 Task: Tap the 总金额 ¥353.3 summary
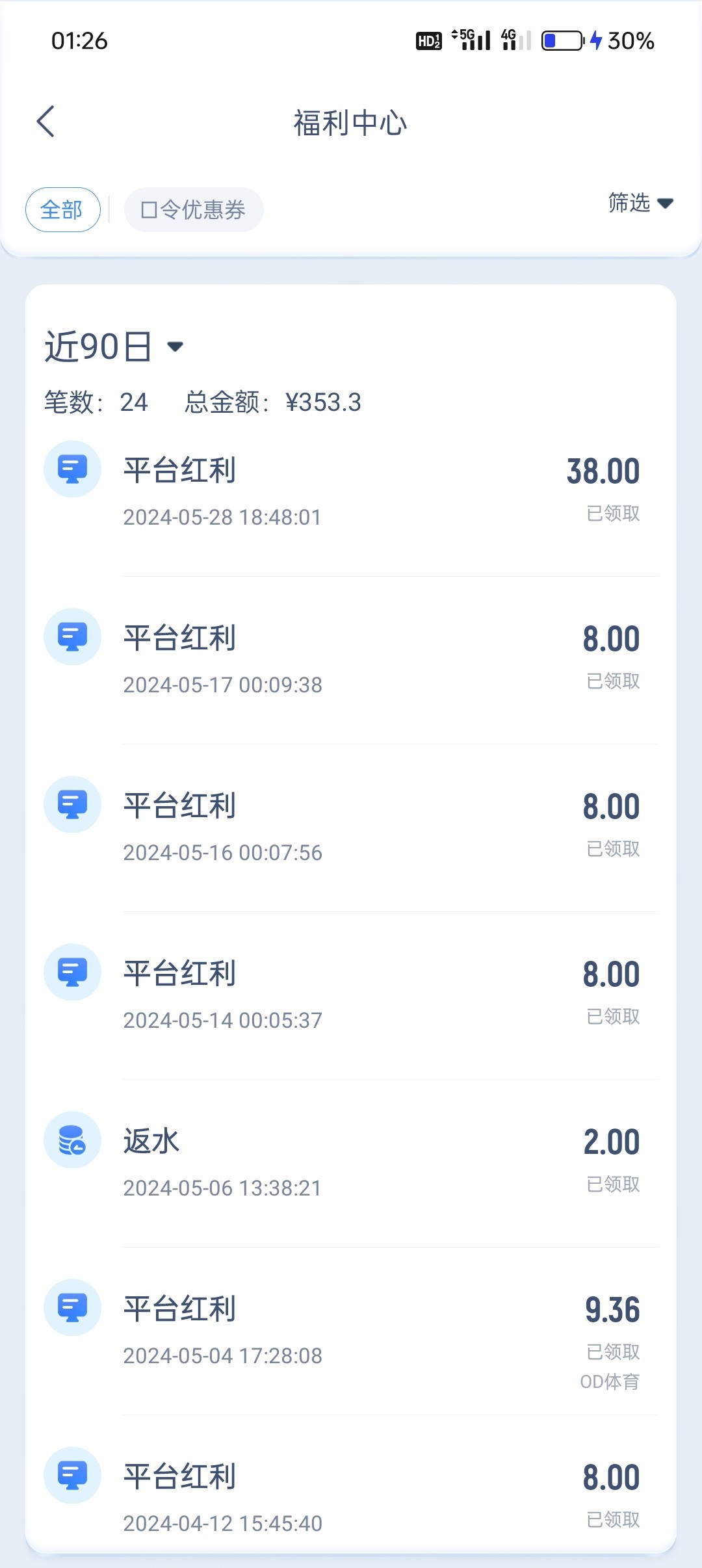coord(272,402)
